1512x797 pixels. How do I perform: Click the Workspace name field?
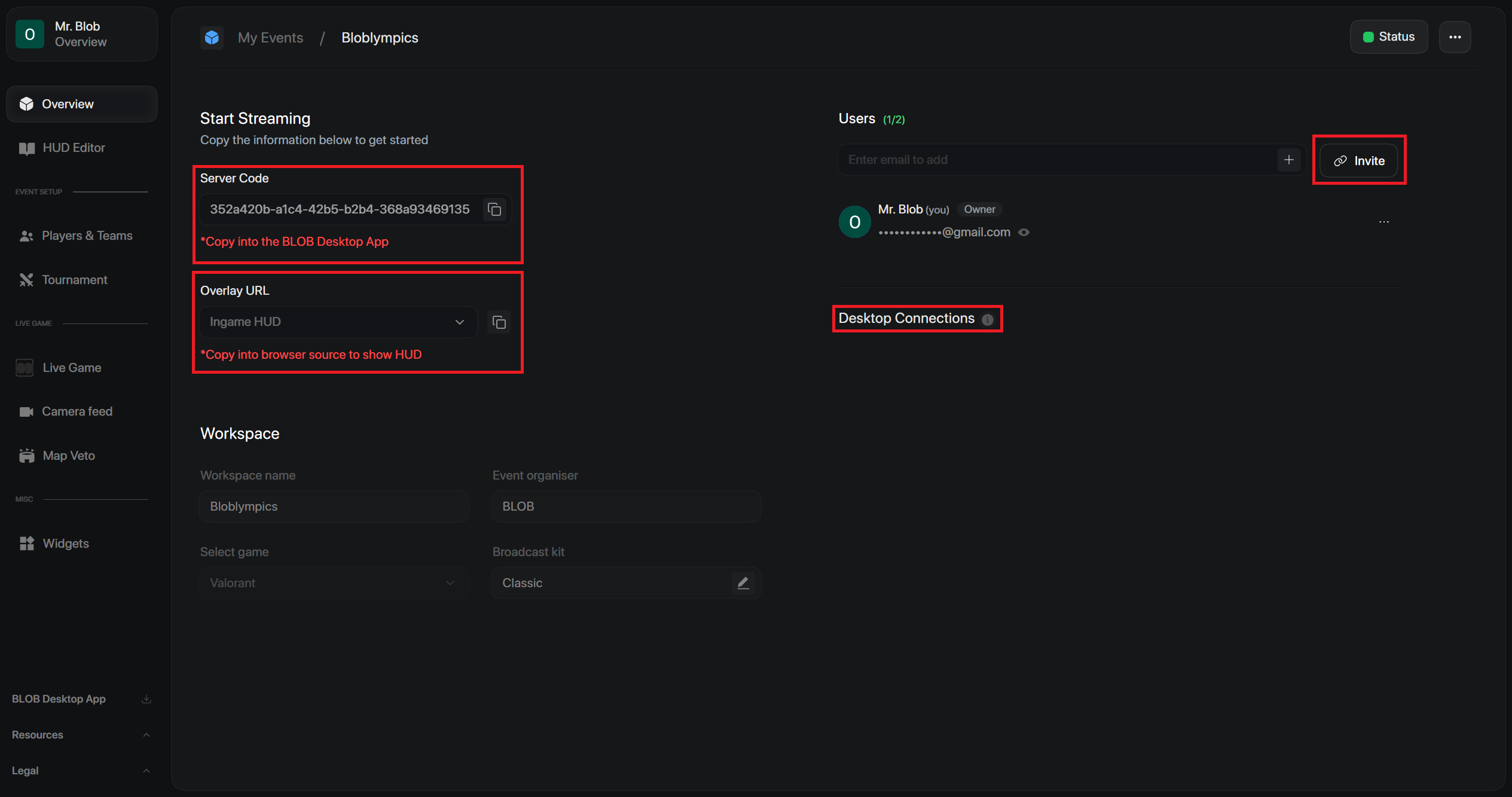click(x=334, y=506)
